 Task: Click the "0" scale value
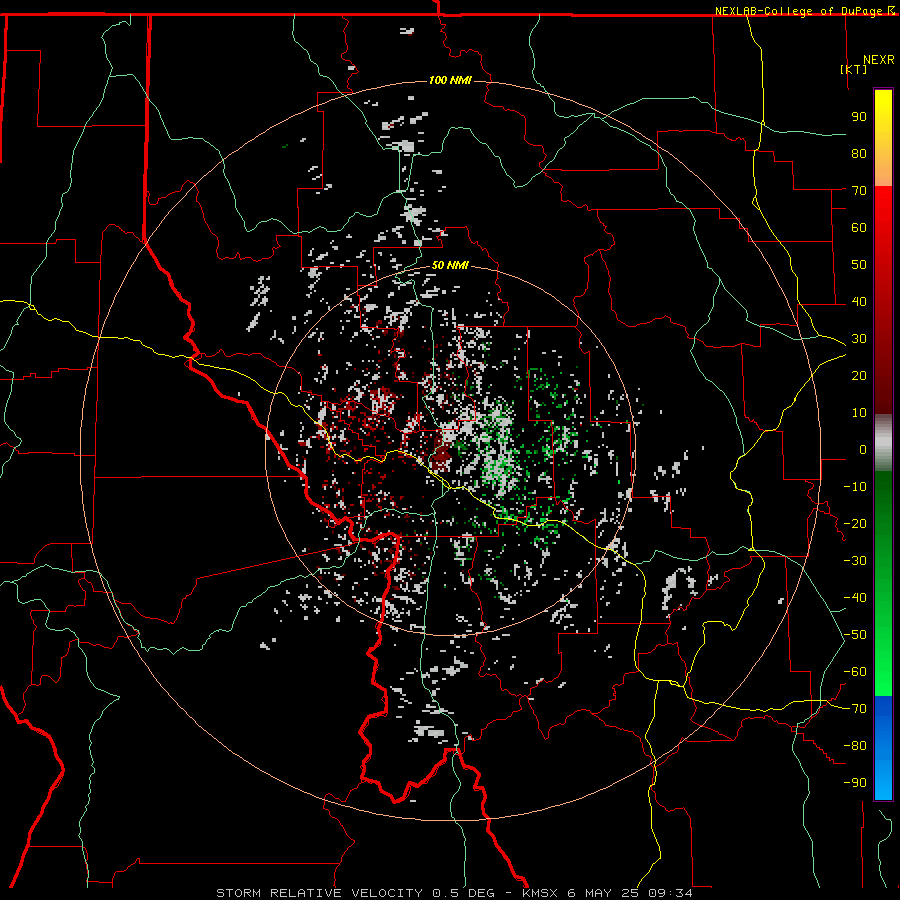863,449
